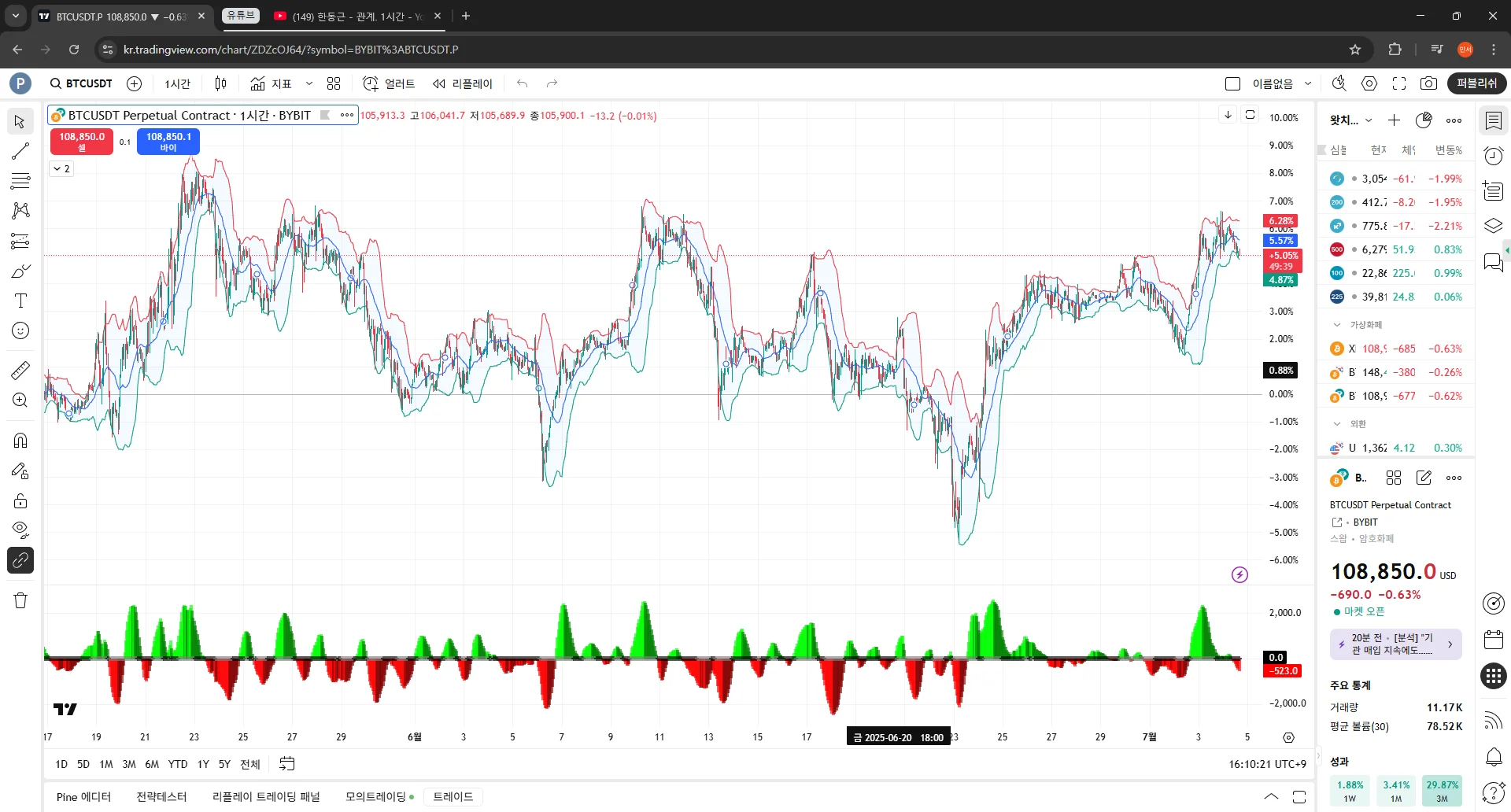Open the alerts clock panel in sidebar
Viewport: 1511px width, 812px height.
click(1494, 156)
